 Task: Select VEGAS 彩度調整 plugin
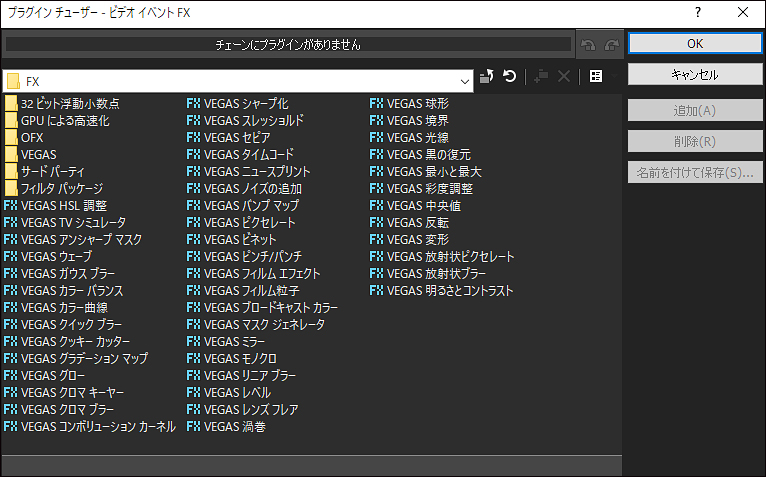coord(421,189)
